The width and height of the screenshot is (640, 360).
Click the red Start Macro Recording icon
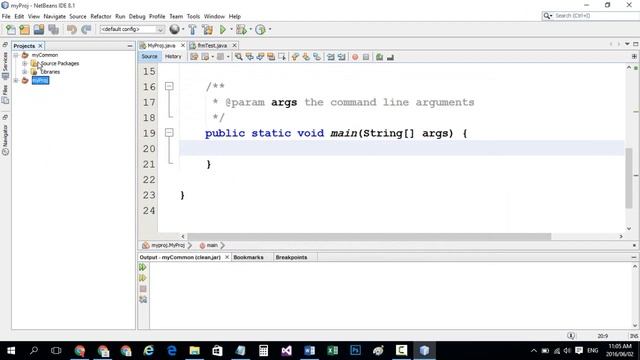355,57
